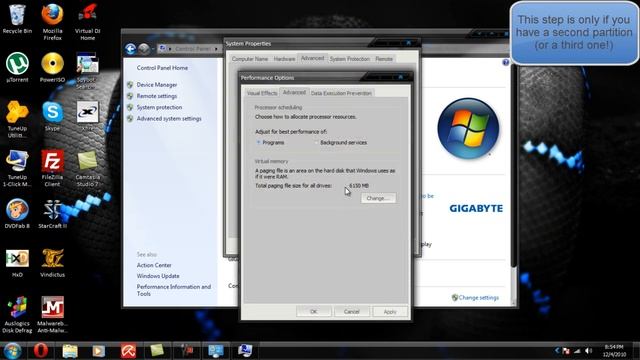Open Remote settings link in sidebar
Viewport: 640px width, 360px height.
tap(157, 96)
